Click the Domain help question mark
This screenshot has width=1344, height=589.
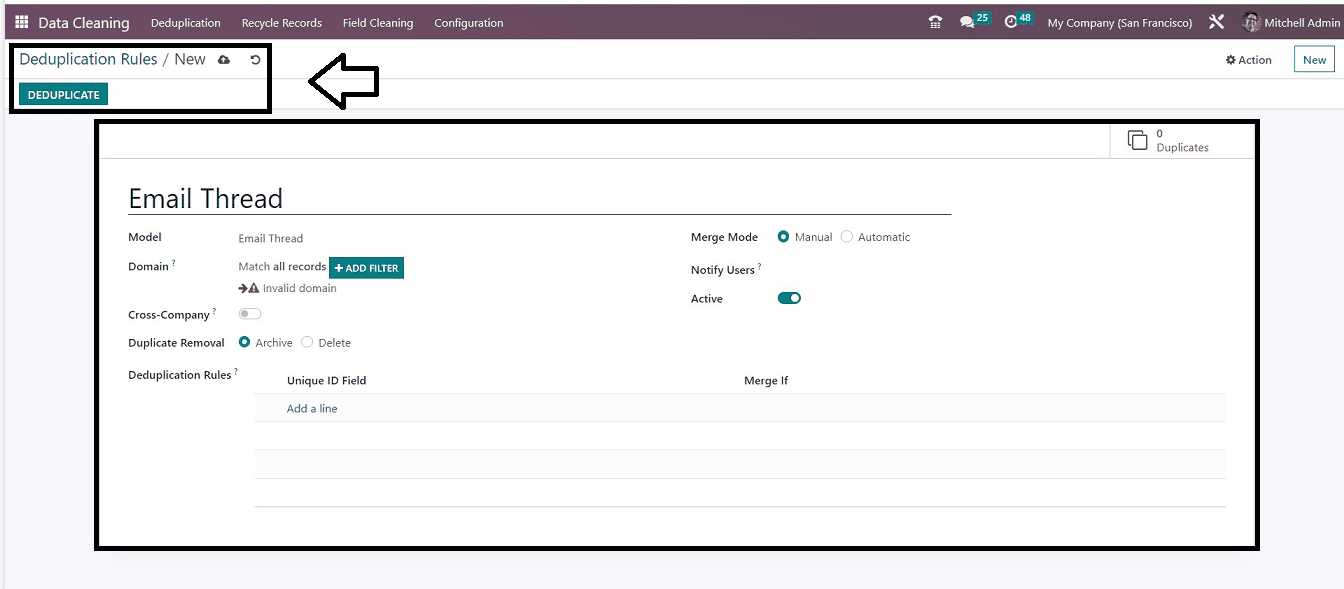tap(174, 263)
